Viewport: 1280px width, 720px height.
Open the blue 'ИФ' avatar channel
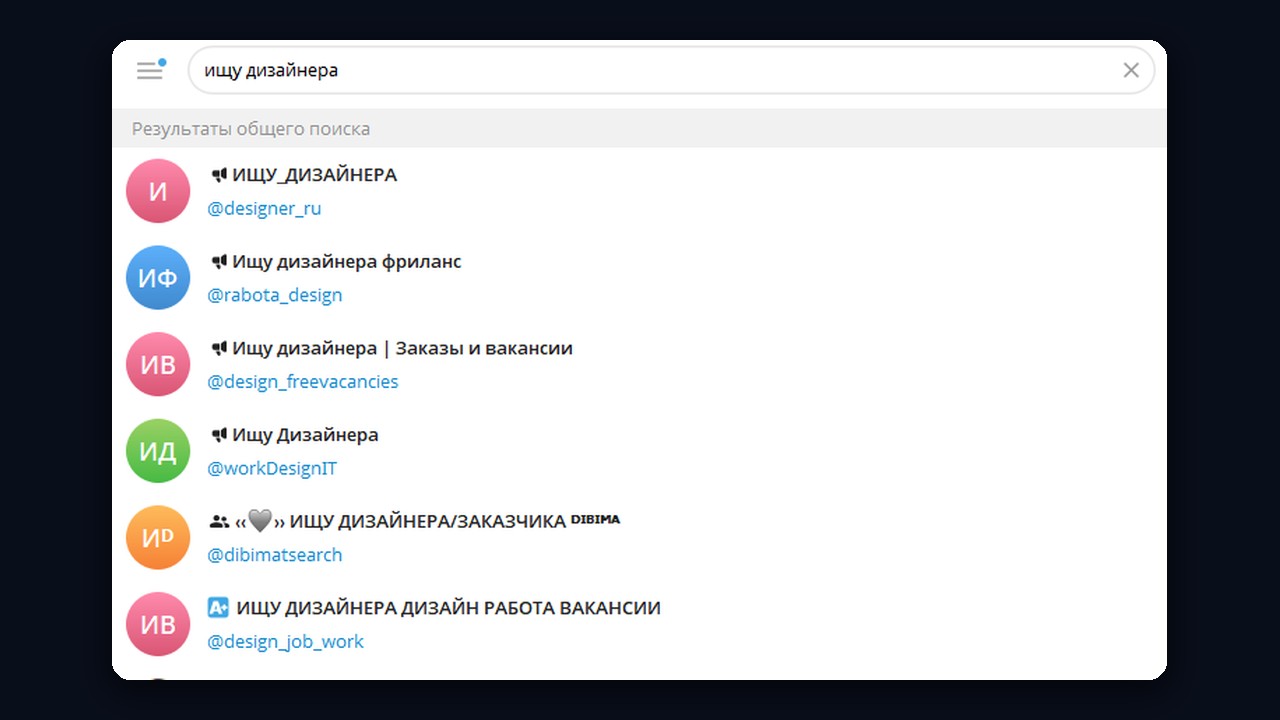click(158, 278)
